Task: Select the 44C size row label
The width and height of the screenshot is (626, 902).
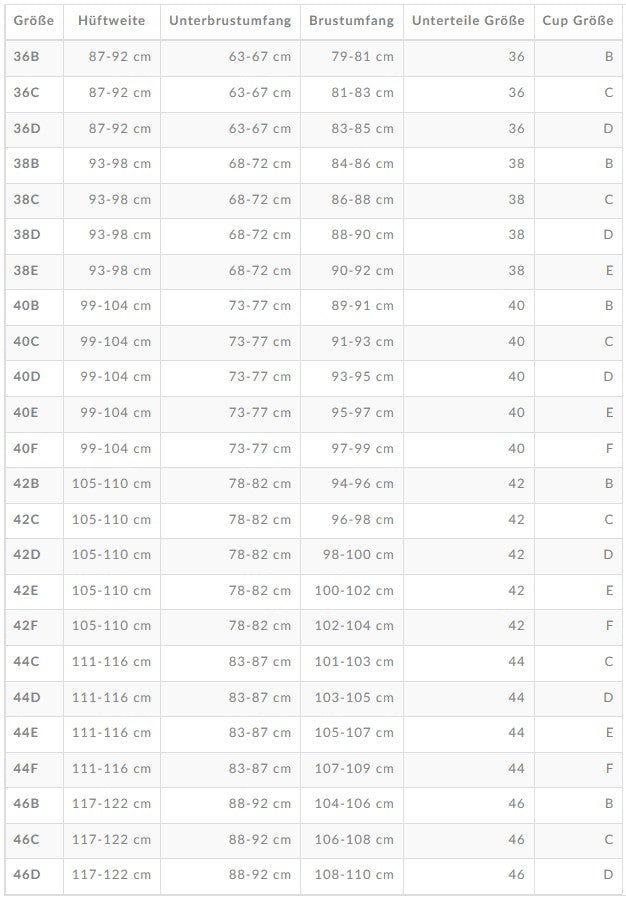Action: click(x=27, y=661)
